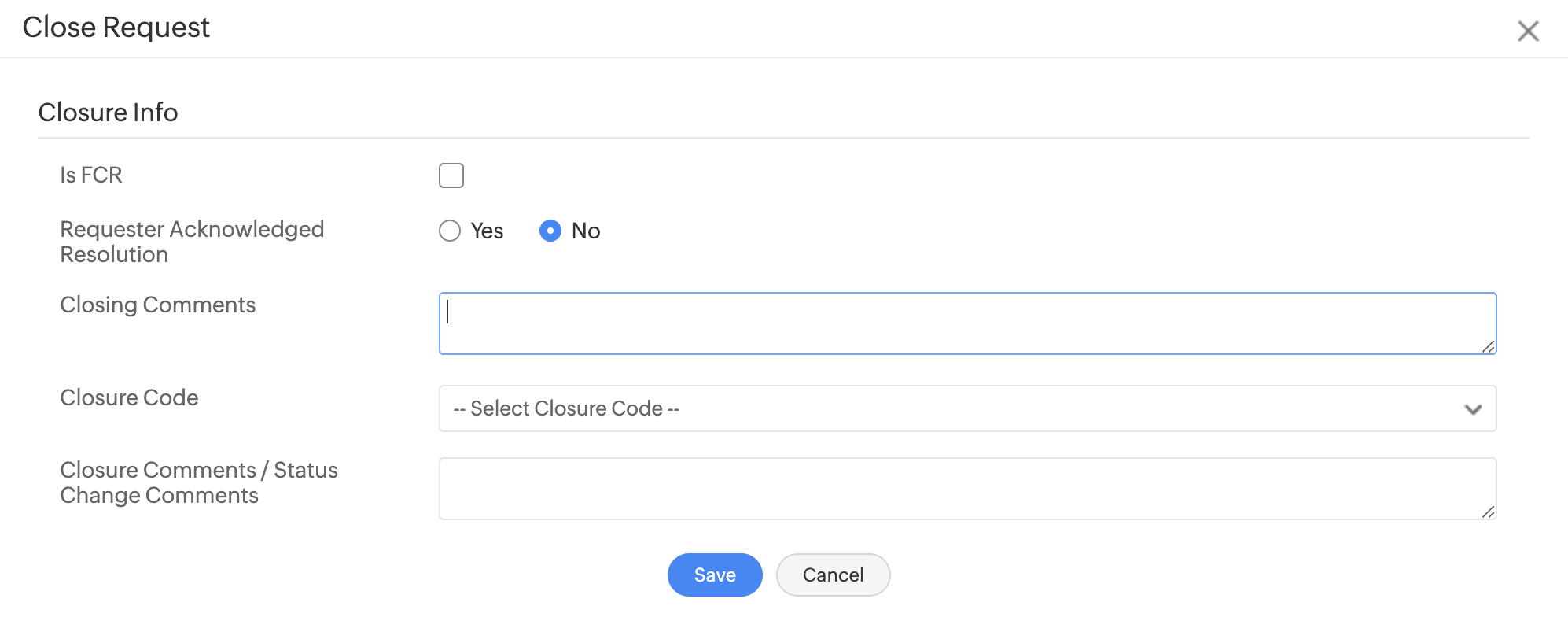Click the Status Change Comments resize handle

(x=1488, y=512)
